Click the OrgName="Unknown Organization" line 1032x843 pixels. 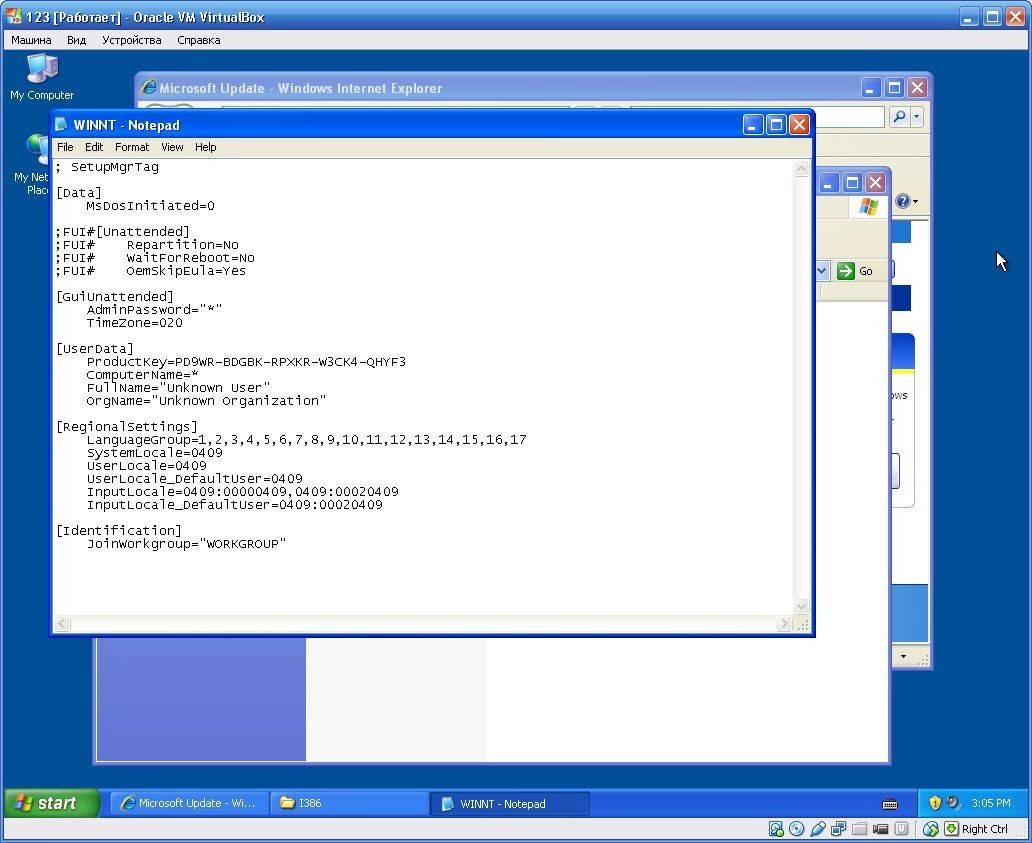click(206, 401)
